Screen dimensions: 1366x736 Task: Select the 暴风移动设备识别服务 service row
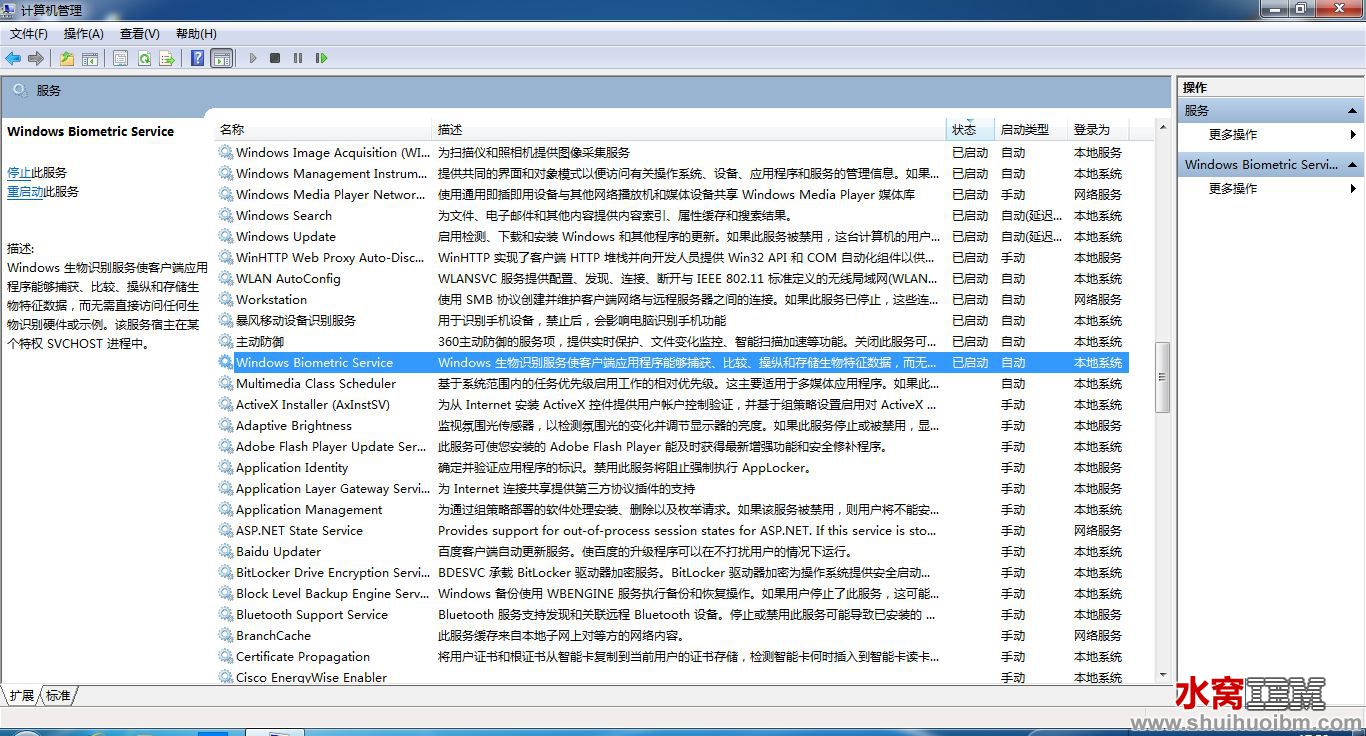click(x=673, y=321)
